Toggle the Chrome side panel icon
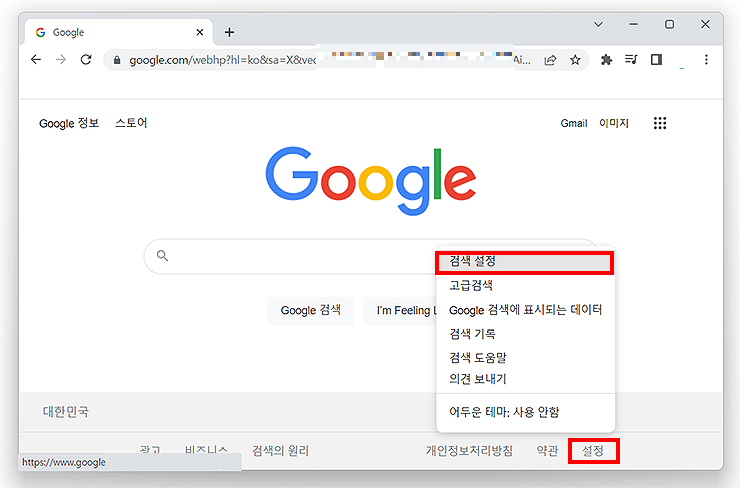740x488 pixels. [656, 59]
